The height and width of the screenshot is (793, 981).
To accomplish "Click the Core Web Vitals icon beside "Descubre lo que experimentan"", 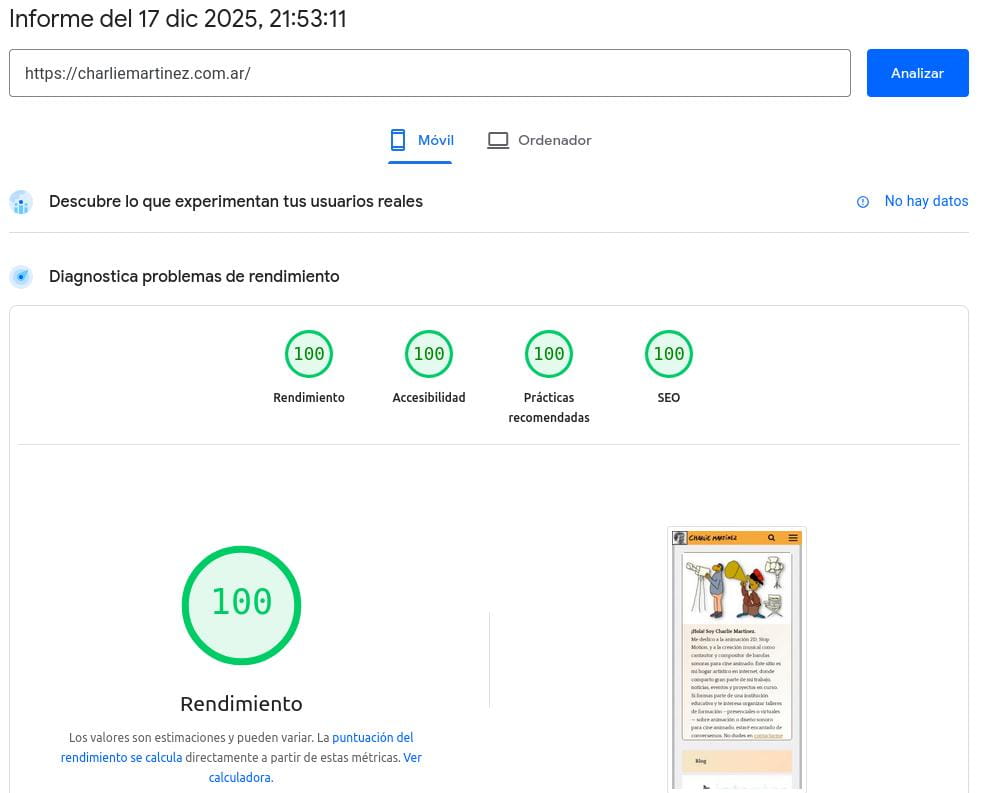I will tap(21, 202).
